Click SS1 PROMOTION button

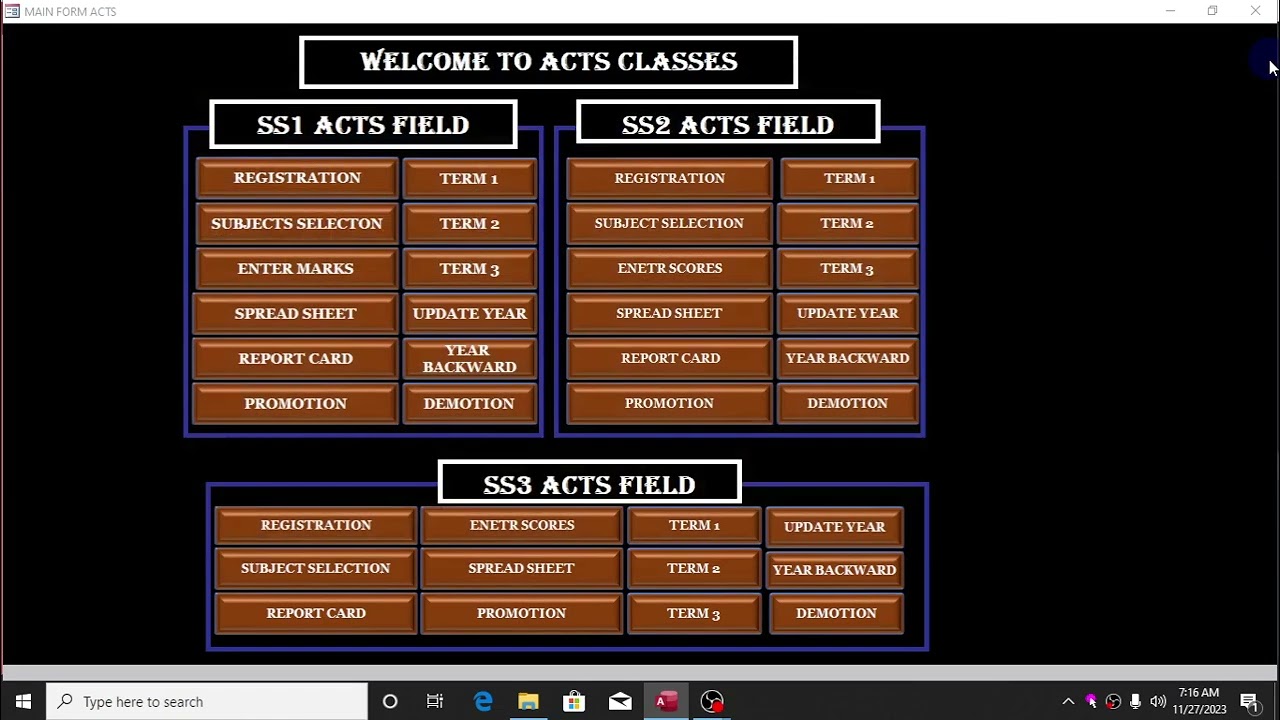tap(296, 403)
